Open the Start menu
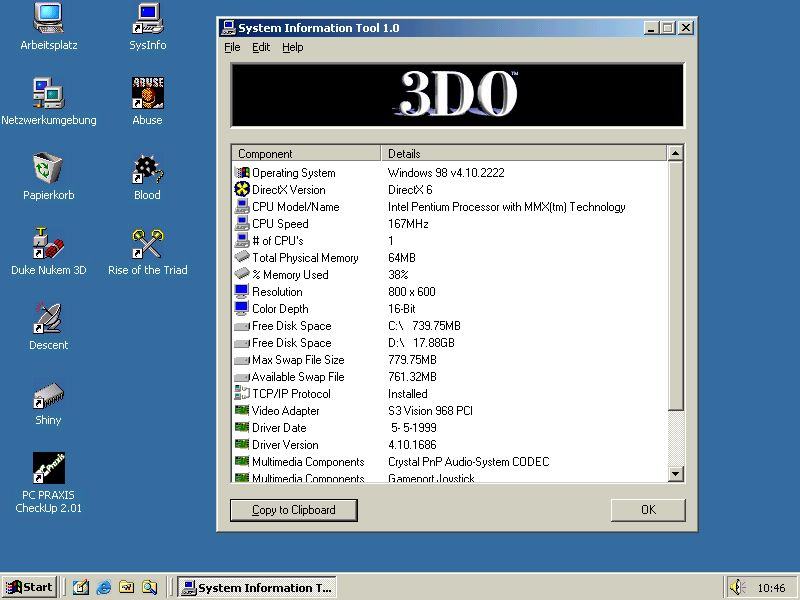This screenshot has width=800, height=600. [x=30, y=587]
